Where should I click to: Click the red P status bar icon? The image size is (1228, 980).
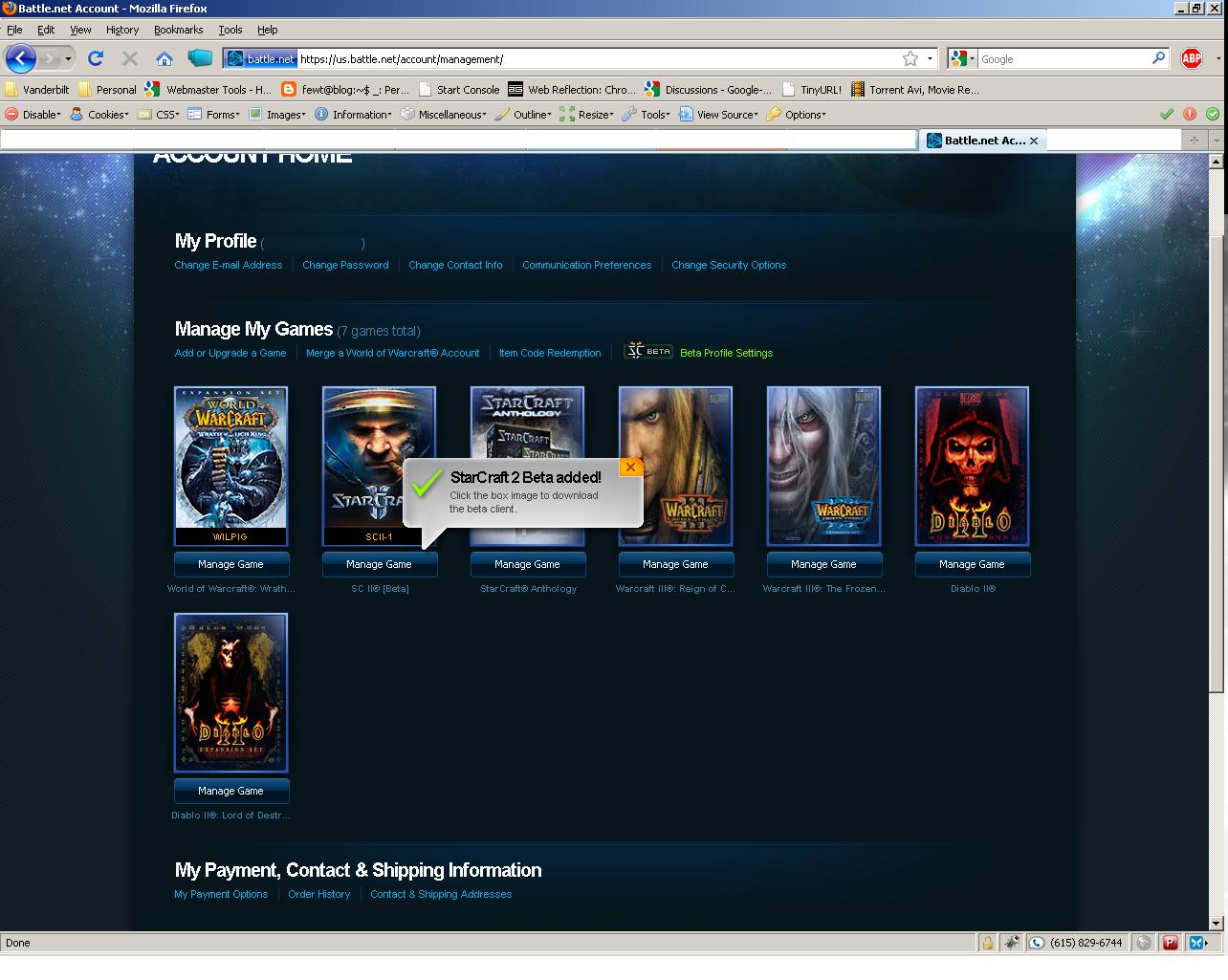pos(1170,943)
